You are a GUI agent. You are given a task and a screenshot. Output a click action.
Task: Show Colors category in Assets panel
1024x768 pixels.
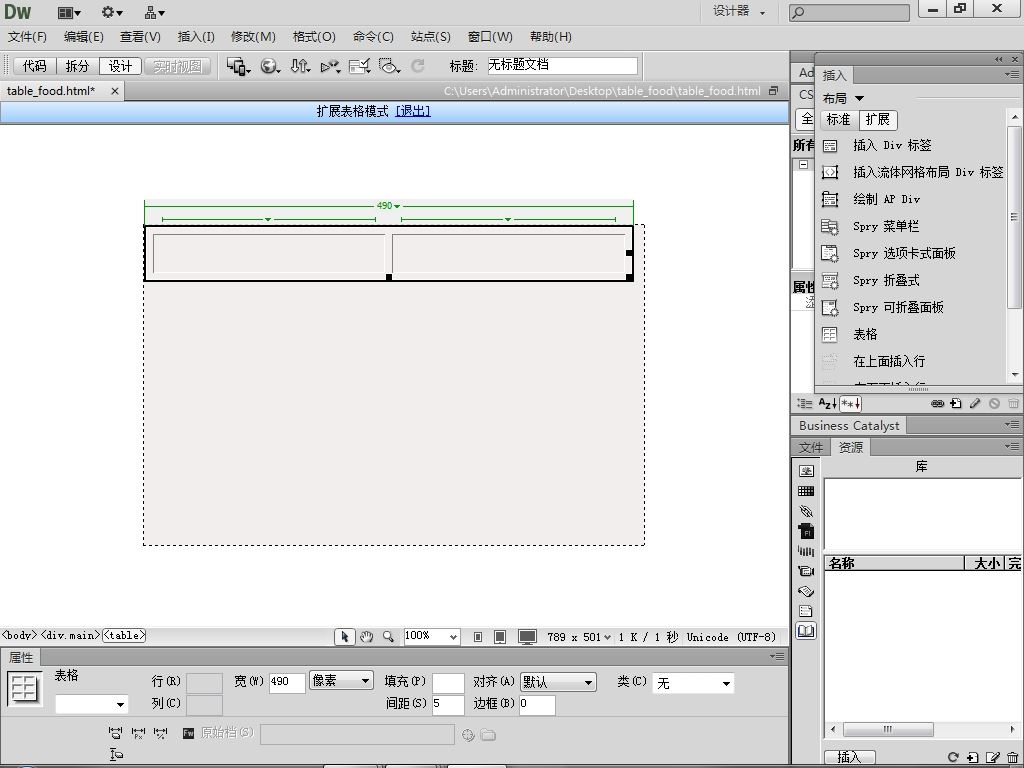click(x=807, y=491)
